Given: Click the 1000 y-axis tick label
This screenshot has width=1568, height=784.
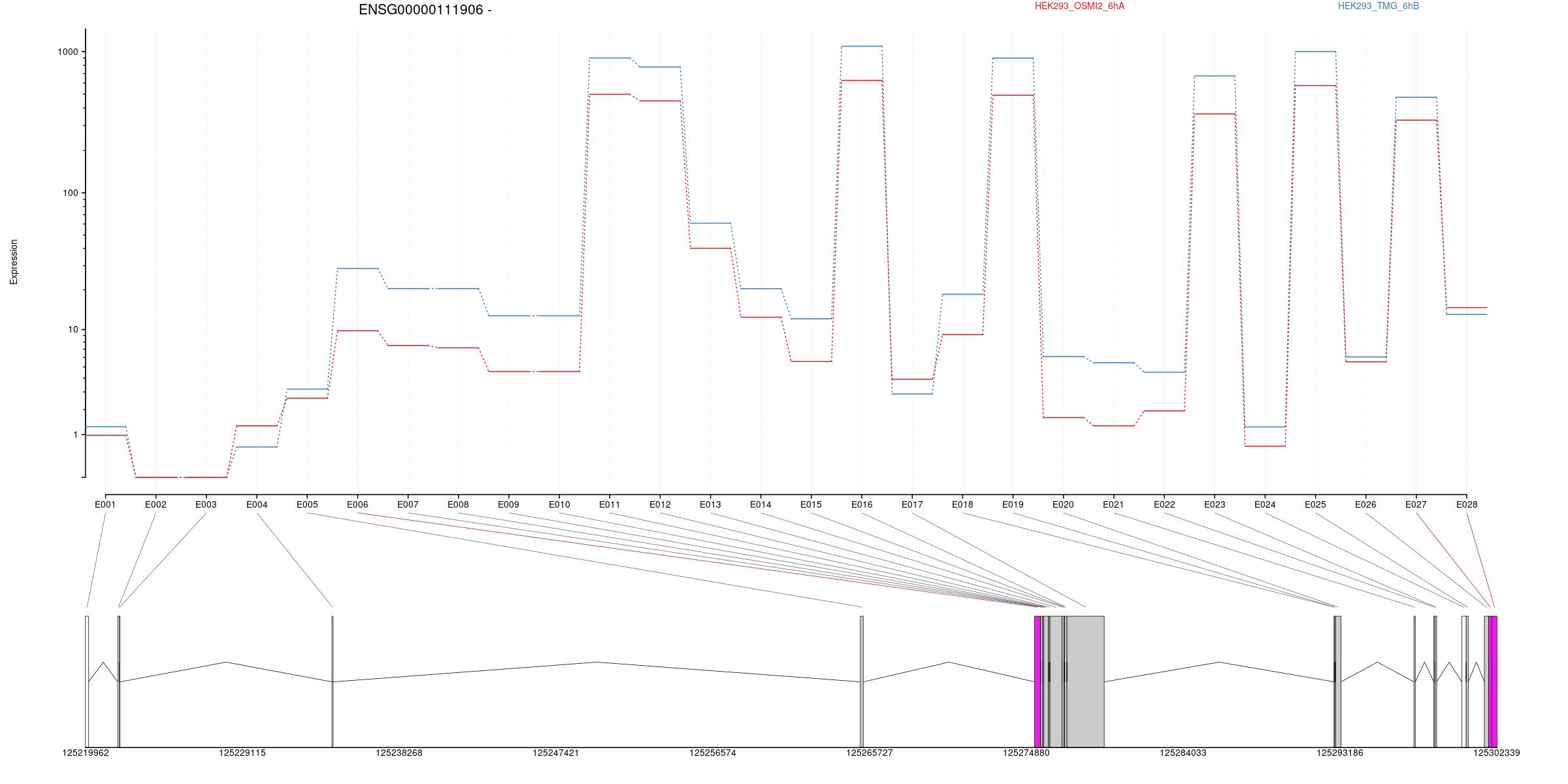Looking at the screenshot, I should point(69,52).
